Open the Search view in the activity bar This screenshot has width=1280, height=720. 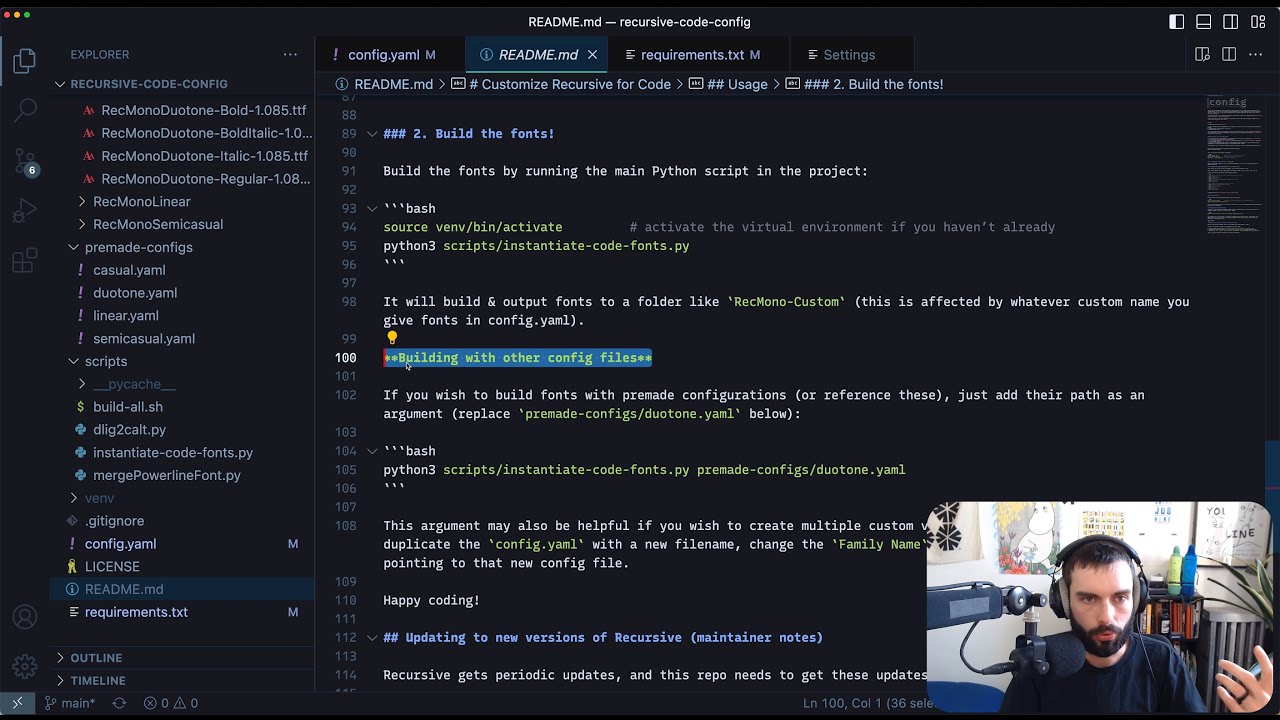click(25, 109)
